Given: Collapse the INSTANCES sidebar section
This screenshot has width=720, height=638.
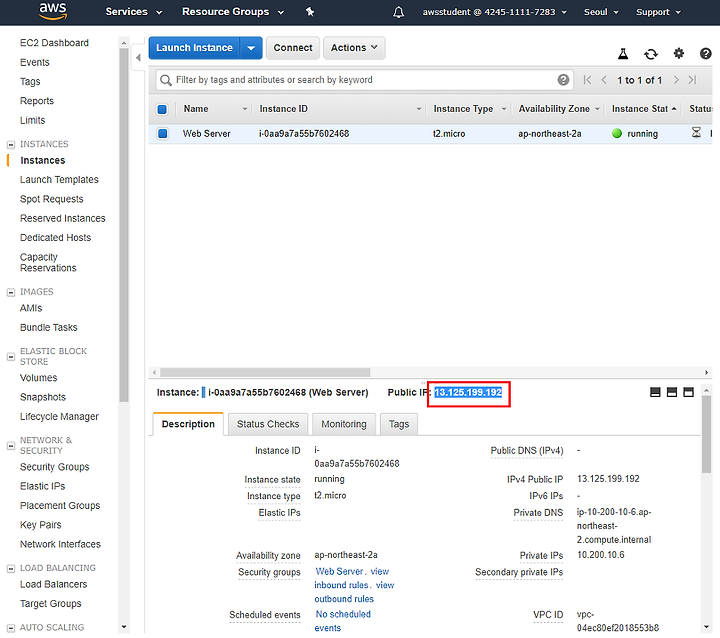Looking at the screenshot, I should coord(11,145).
